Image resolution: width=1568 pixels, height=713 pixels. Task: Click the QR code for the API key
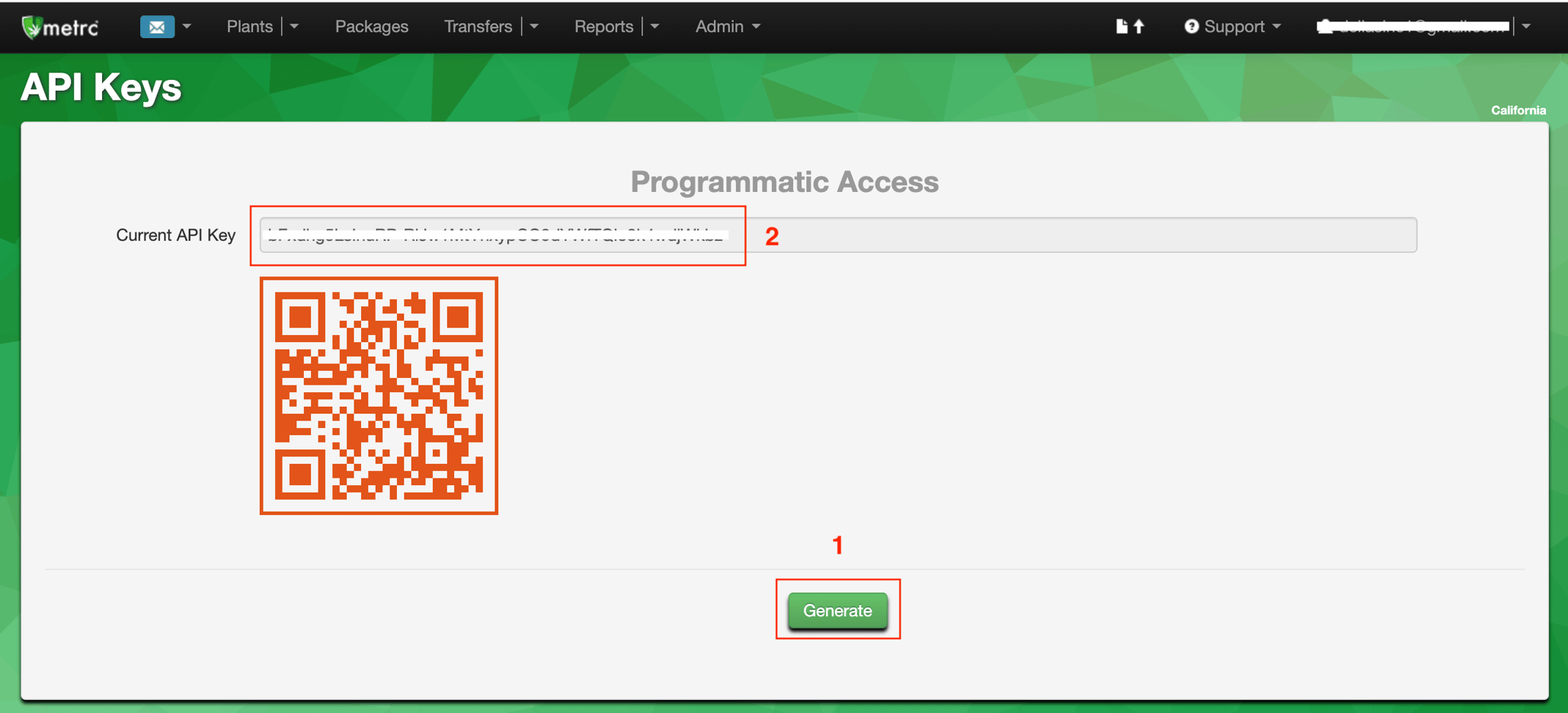(379, 395)
